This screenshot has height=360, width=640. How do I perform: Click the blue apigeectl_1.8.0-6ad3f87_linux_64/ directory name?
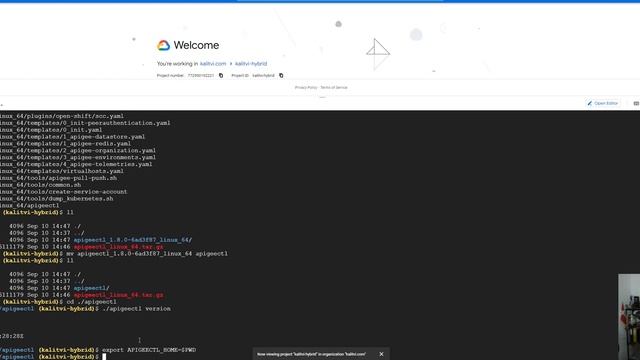pyautogui.click(x=133, y=240)
